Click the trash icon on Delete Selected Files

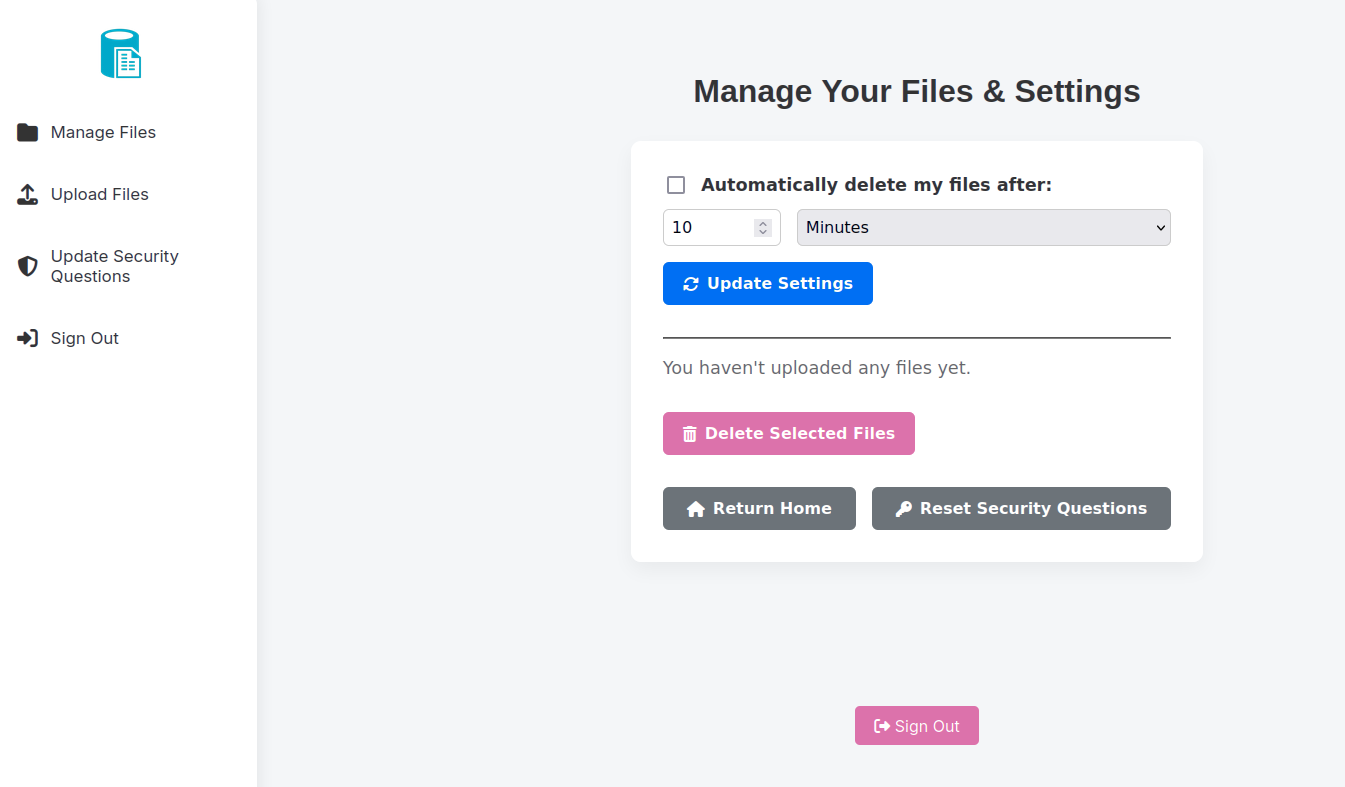[x=690, y=434]
